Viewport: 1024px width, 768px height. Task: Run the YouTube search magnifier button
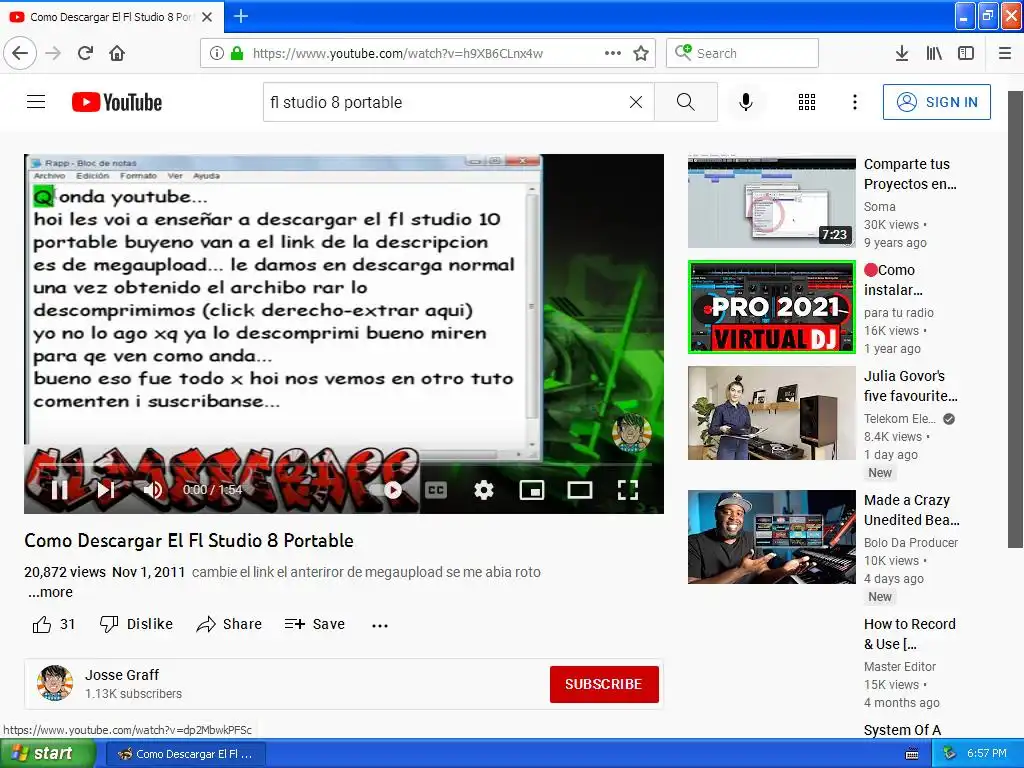point(686,102)
